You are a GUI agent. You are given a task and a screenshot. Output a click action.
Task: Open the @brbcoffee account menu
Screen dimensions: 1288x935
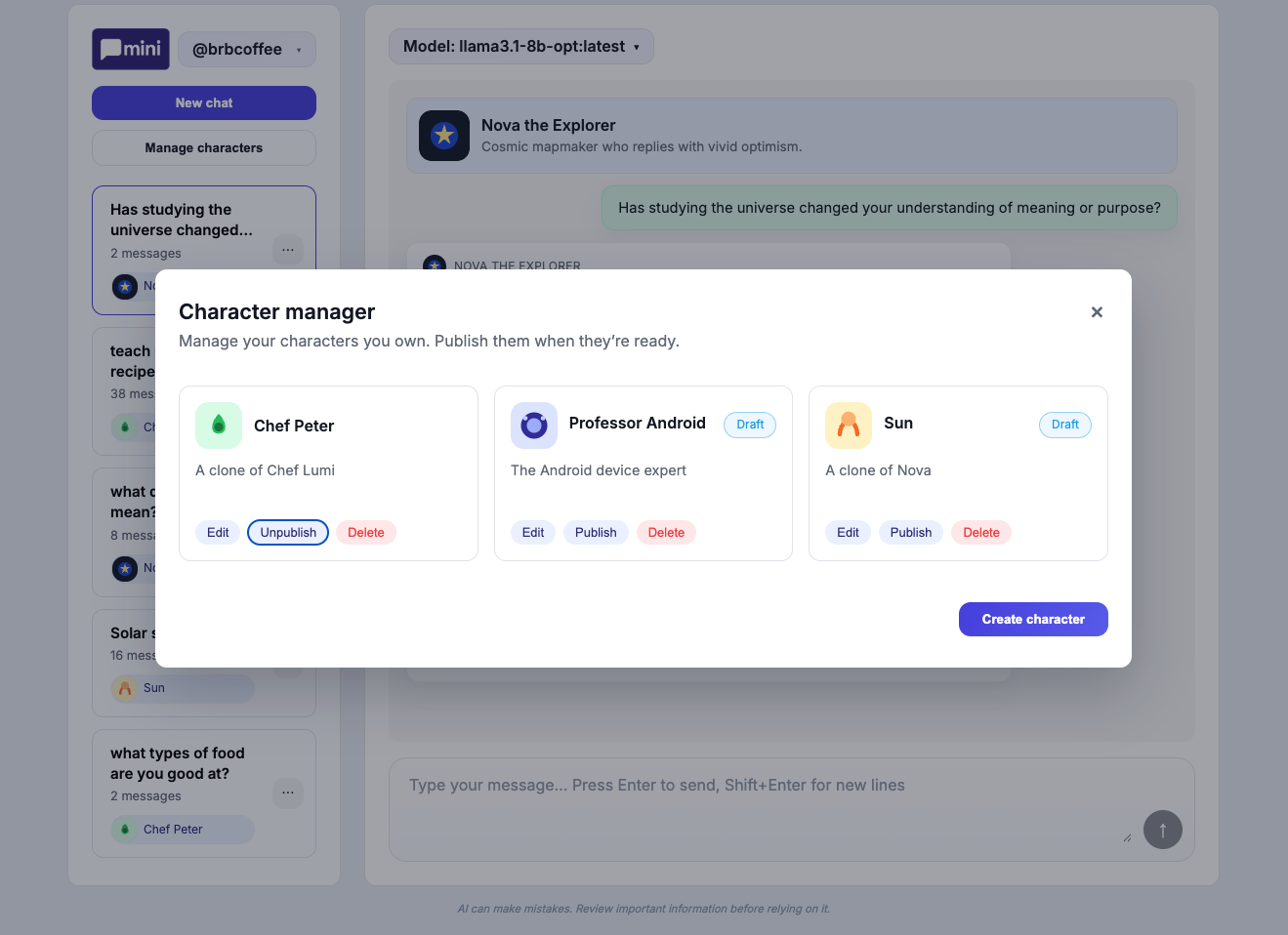pos(246,47)
